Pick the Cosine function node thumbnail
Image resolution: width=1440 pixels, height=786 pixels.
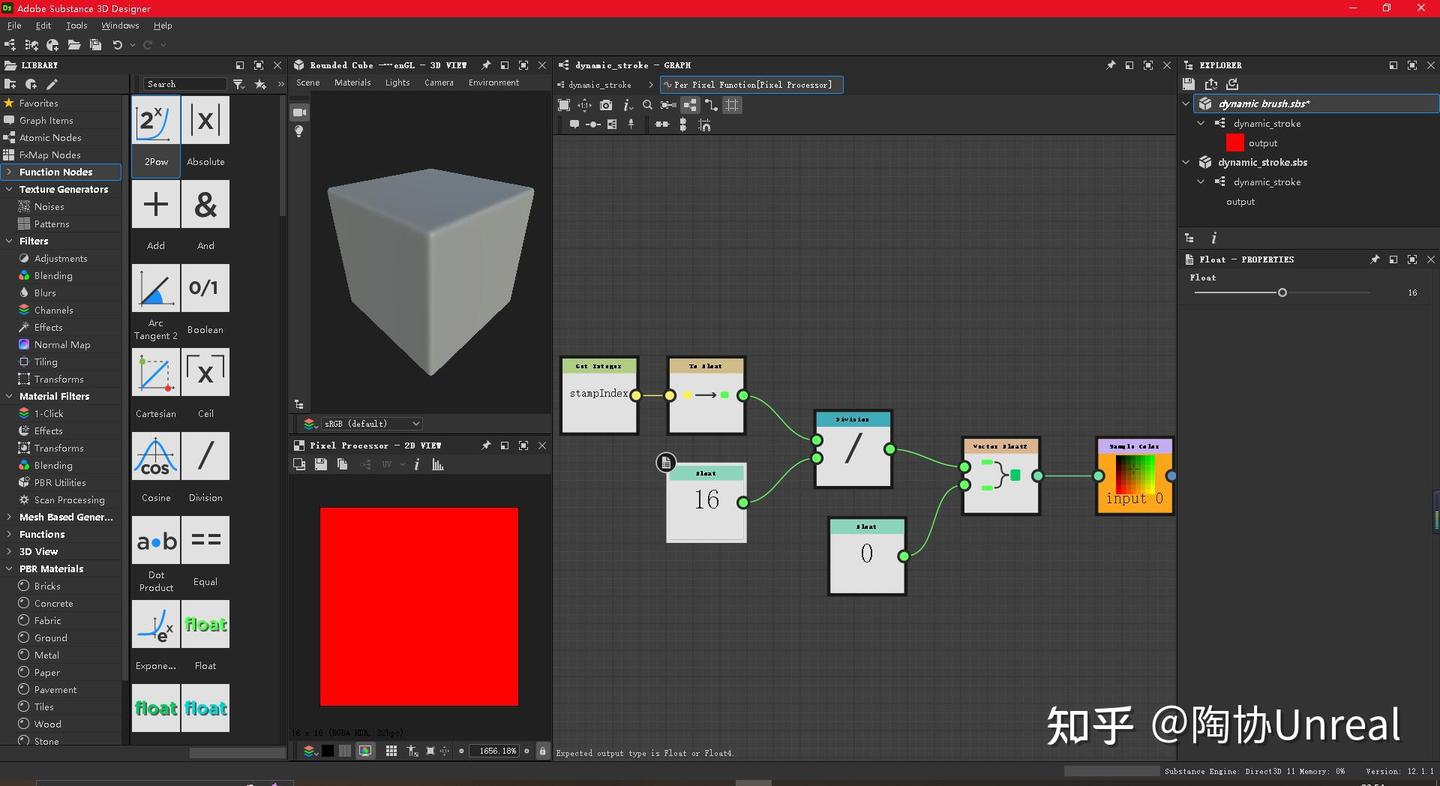156,457
